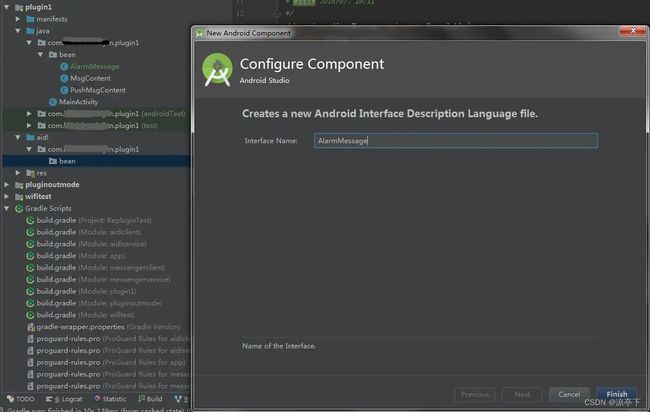
Task: Expand the pluginoutmode module
Action: point(7,184)
